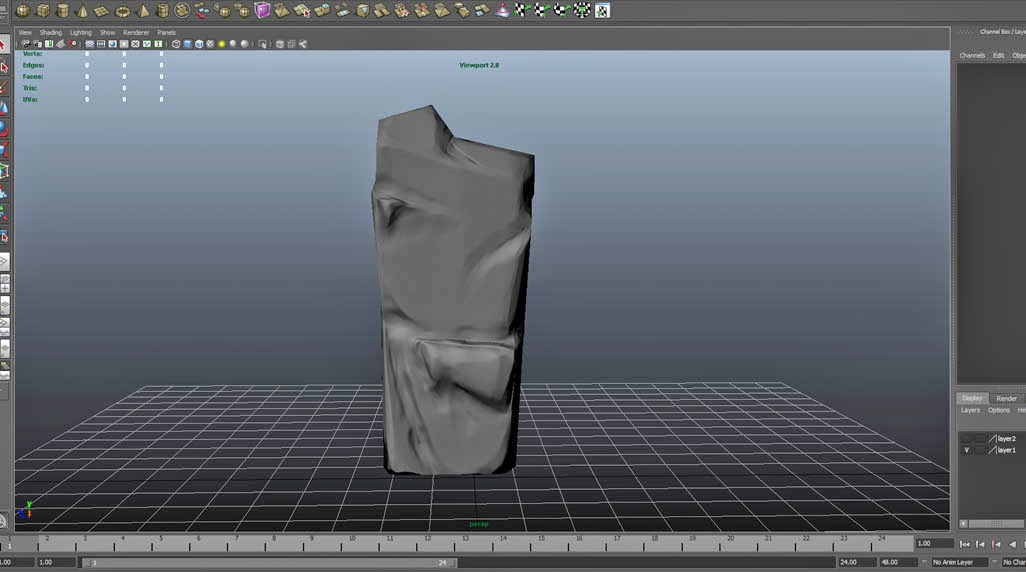Click the playback end time field 24.00
This screenshot has height=572, width=1026.
856,562
